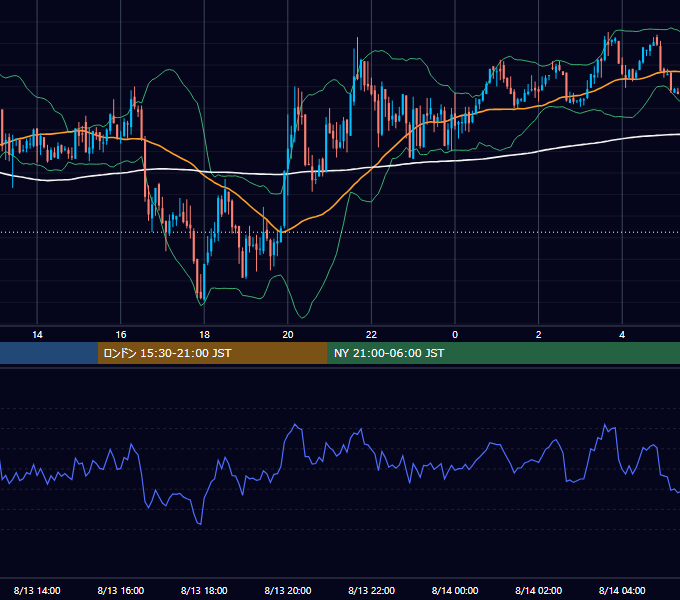Click the NY 21:00-06:00 JST session bar
This screenshot has width=680, height=600.
[503, 353]
